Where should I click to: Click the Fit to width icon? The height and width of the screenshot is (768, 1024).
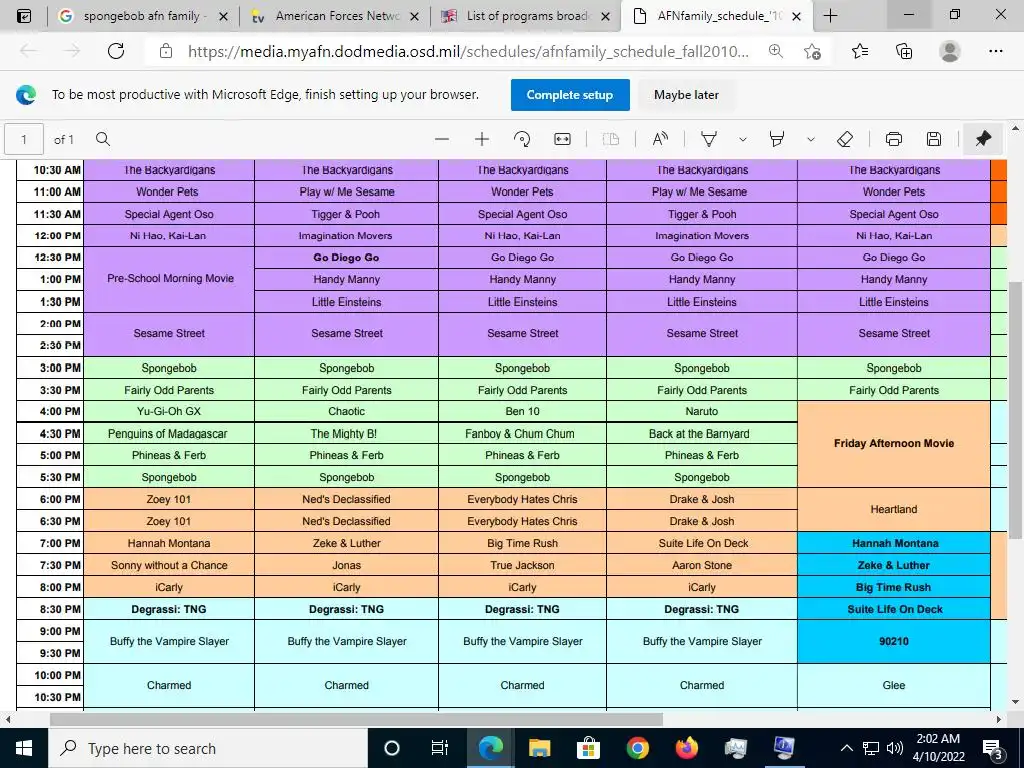pyautogui.click(x=562, y=139)
